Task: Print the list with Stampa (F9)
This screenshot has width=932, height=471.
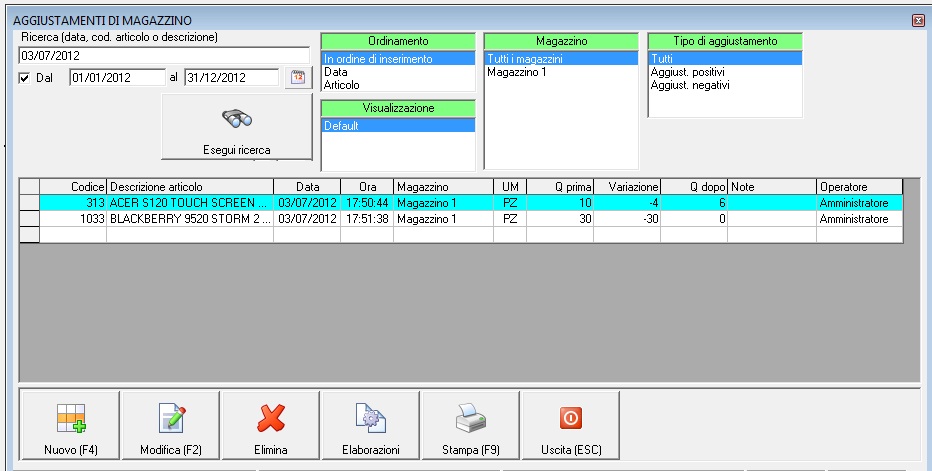Action: click(470, 426)
